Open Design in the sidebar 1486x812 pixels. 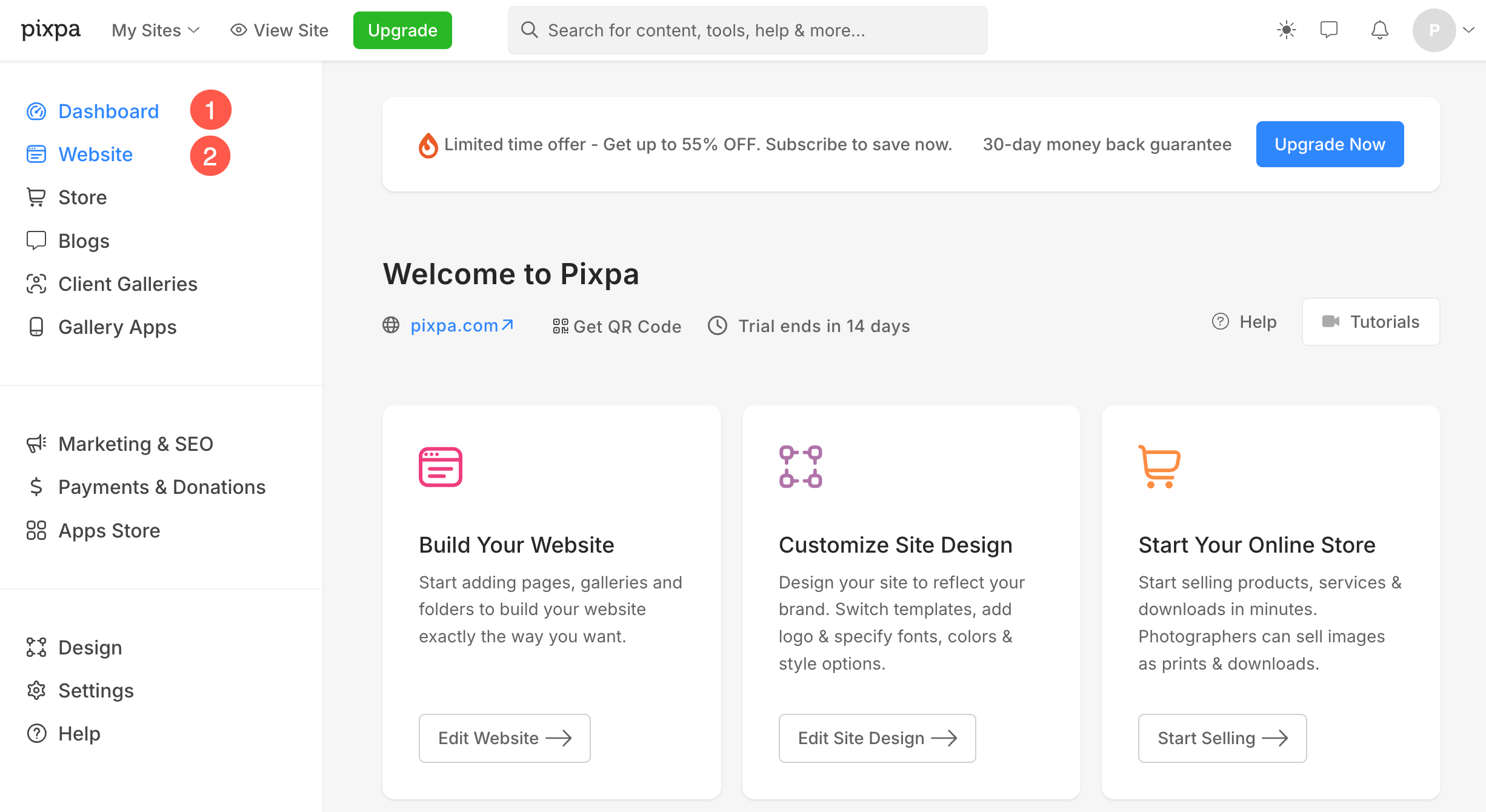(90, 647)
